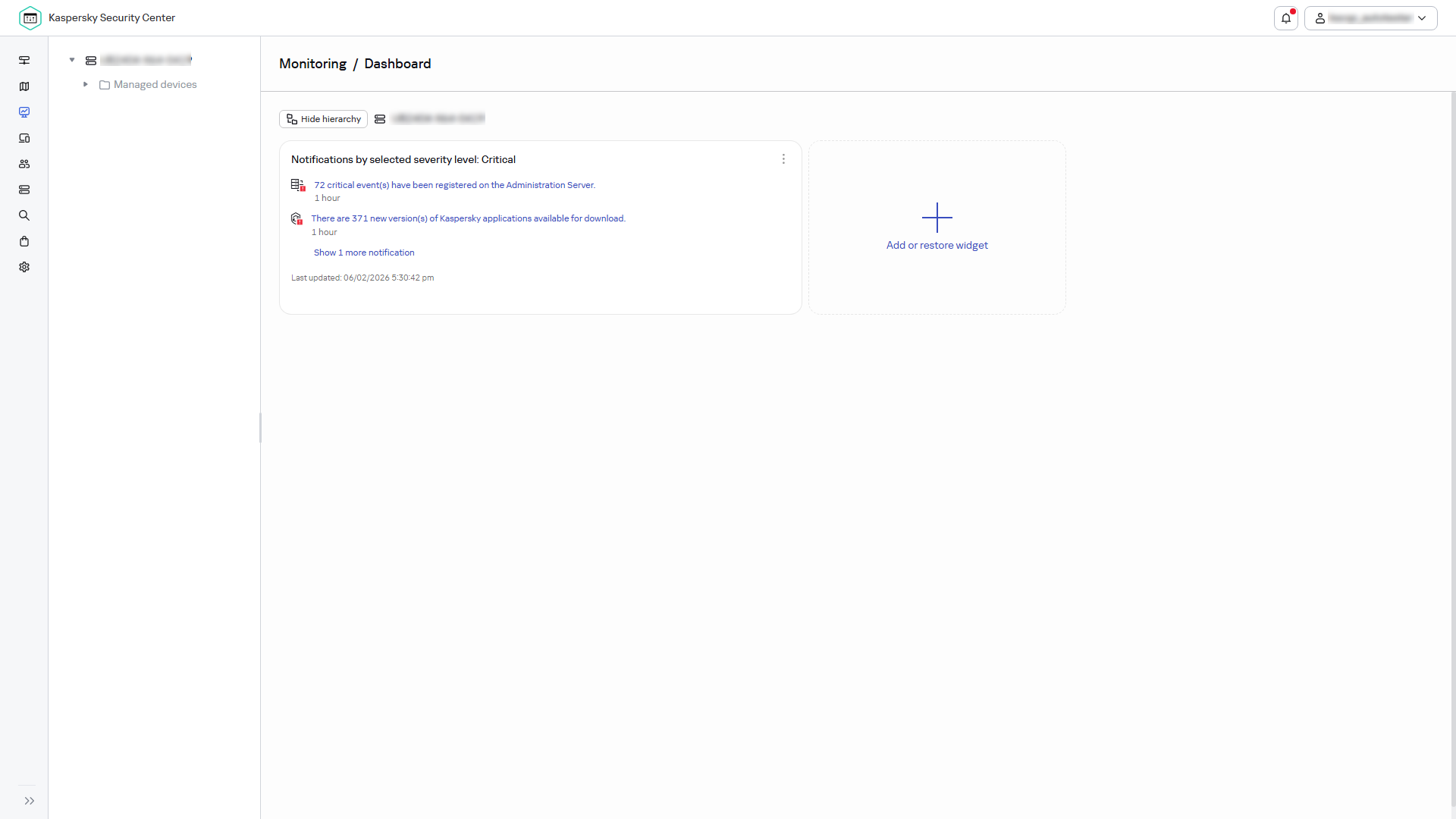Click the Last updated timestamp text
1456x819 pixels.
362,278
